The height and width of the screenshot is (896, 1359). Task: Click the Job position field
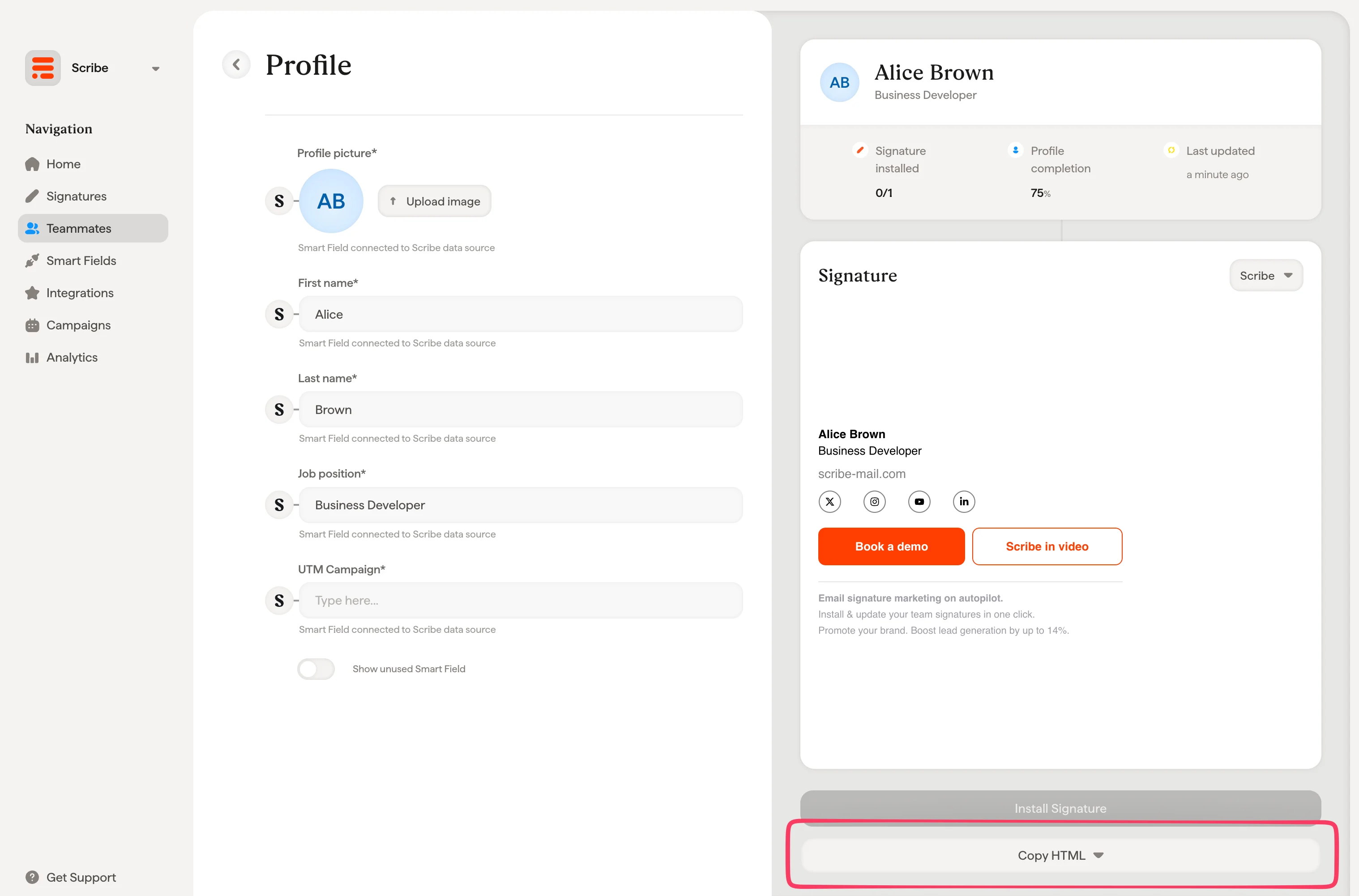click(521, 505)
